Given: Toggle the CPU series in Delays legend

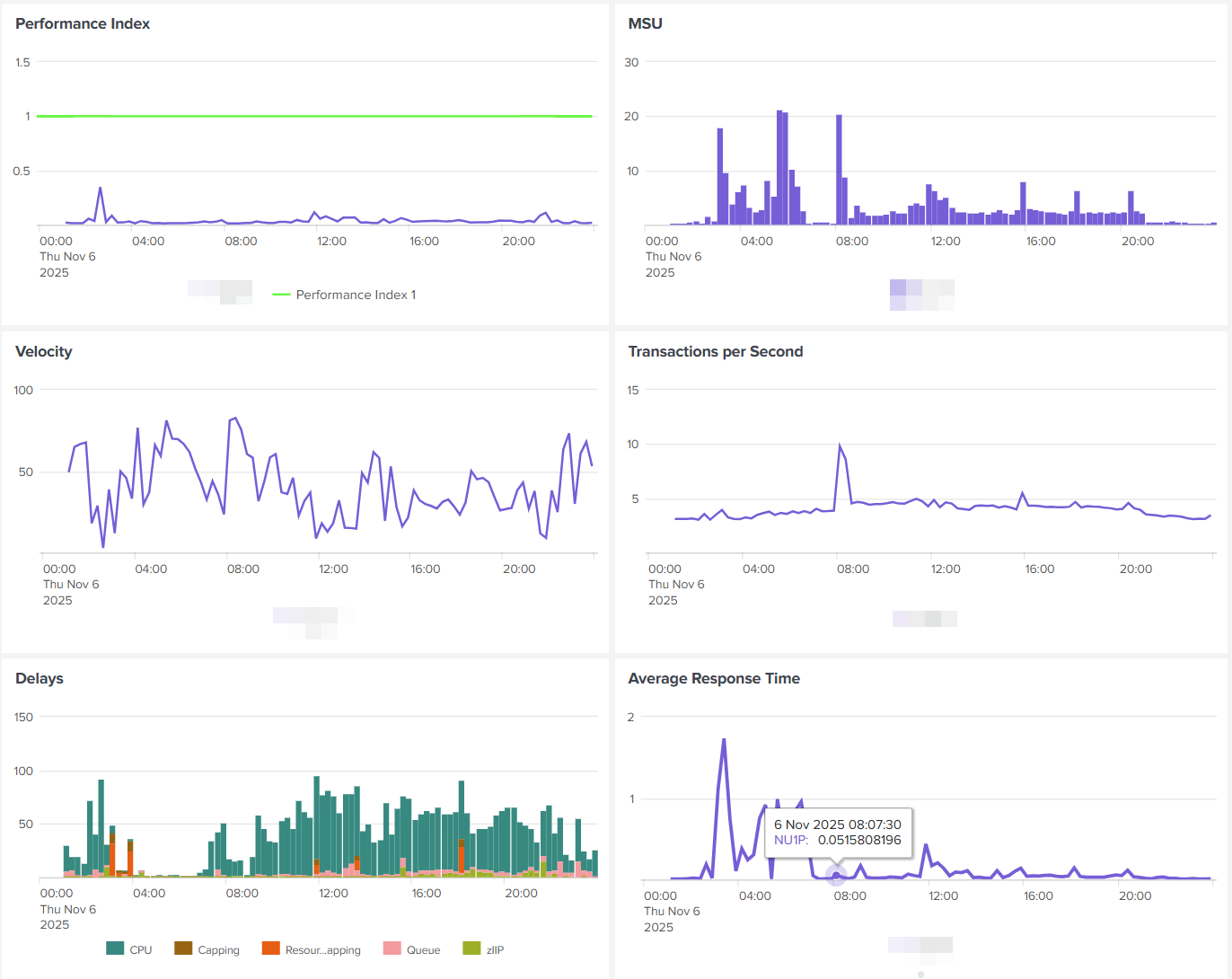Looking at the screenshot, I should point(129,949).
